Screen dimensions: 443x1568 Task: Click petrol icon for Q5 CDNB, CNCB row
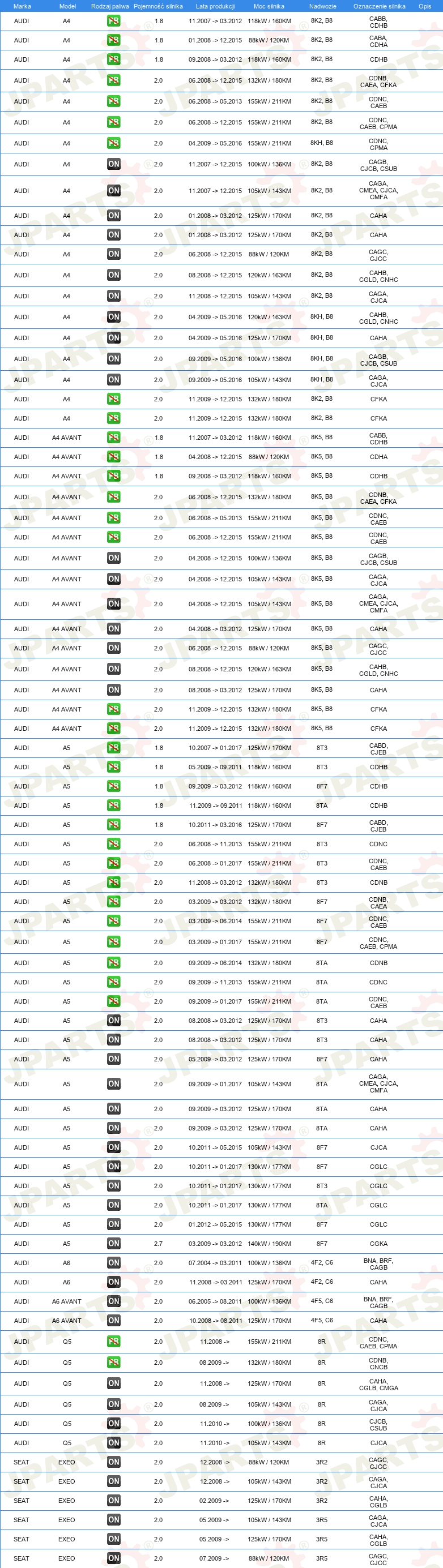click(x=113, y=1363)
